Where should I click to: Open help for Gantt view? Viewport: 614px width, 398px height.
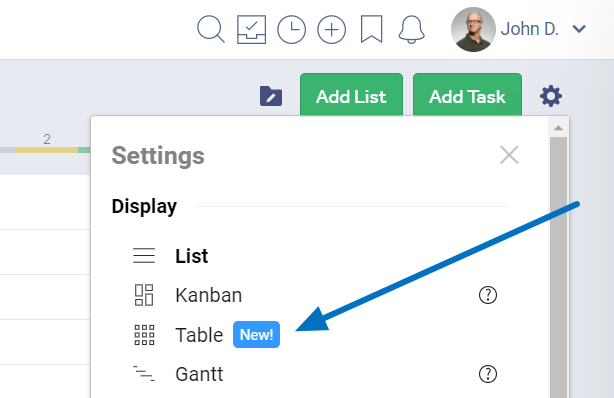pos(488,374)
